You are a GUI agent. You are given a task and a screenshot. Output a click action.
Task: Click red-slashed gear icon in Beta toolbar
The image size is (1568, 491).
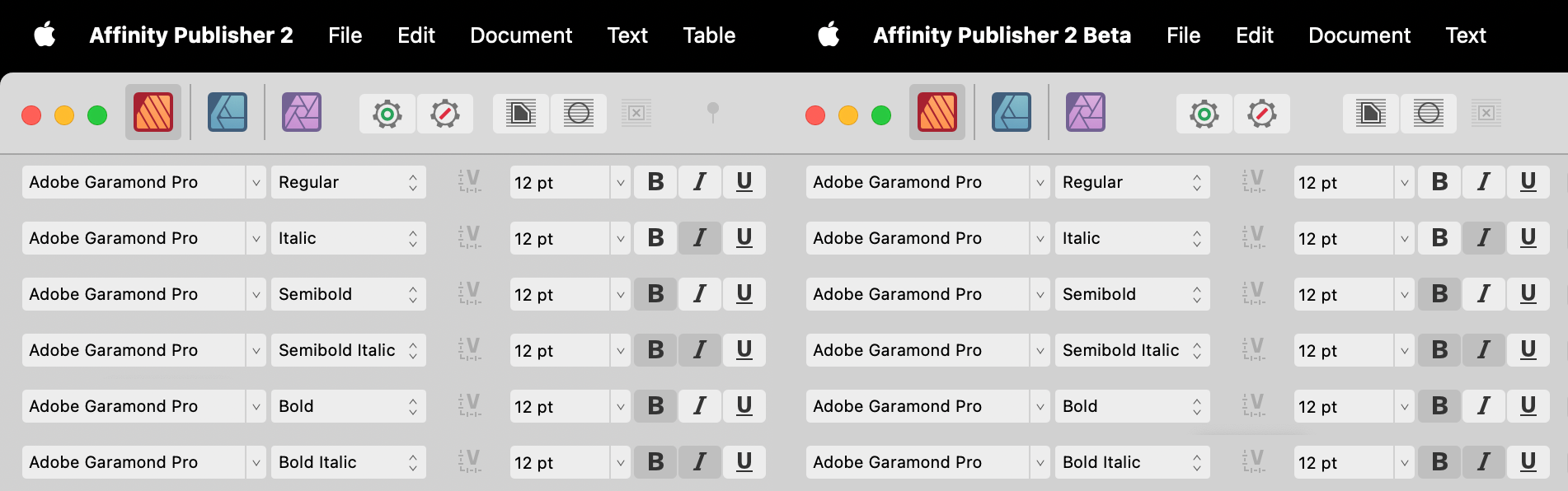pyautogui.click(x=1262, y=114)
